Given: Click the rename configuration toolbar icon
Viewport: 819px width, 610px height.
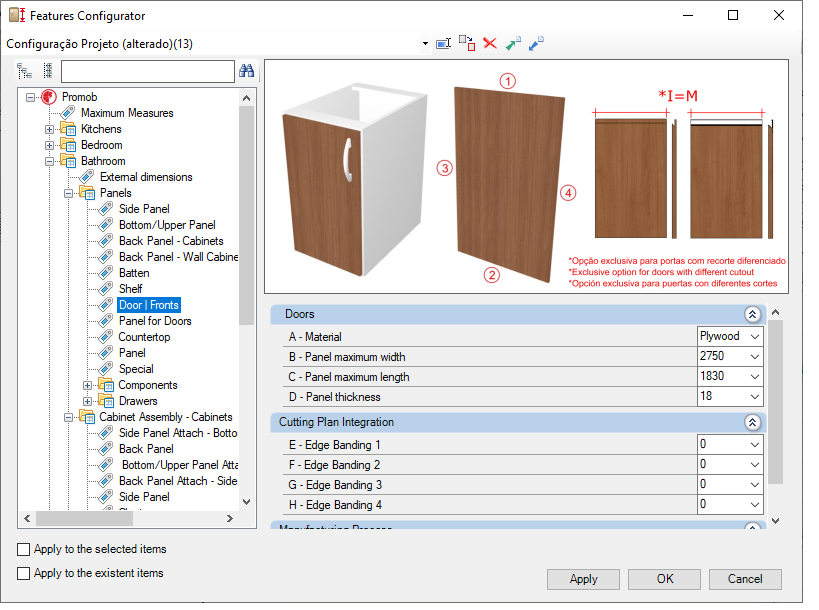Looking at the screenshot, I should pos(443,44).
